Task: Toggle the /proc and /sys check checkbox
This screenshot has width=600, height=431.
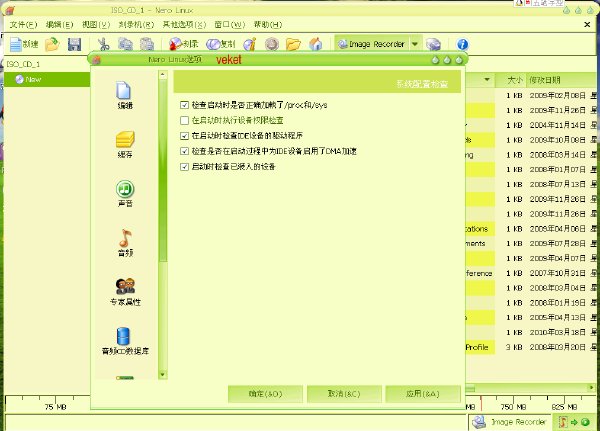Action: [x=184, y=105]
